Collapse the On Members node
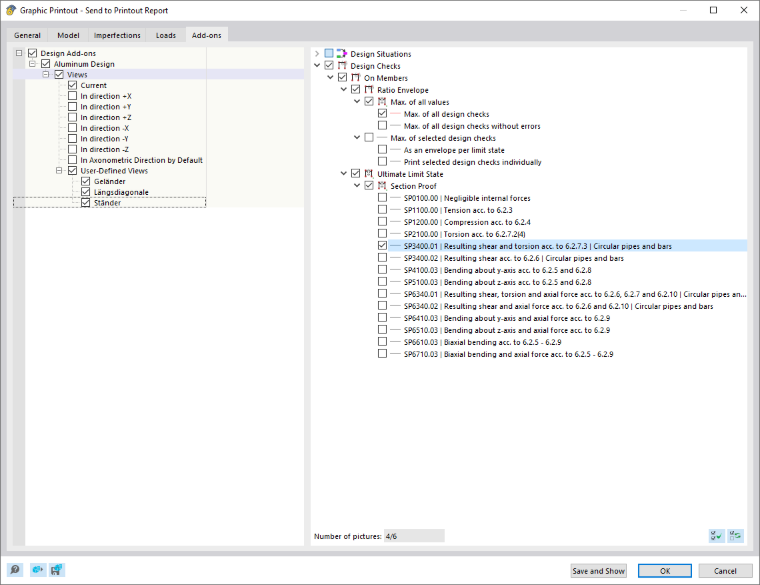The width and height of the screenshot is (760, 585). coord(330,78)
